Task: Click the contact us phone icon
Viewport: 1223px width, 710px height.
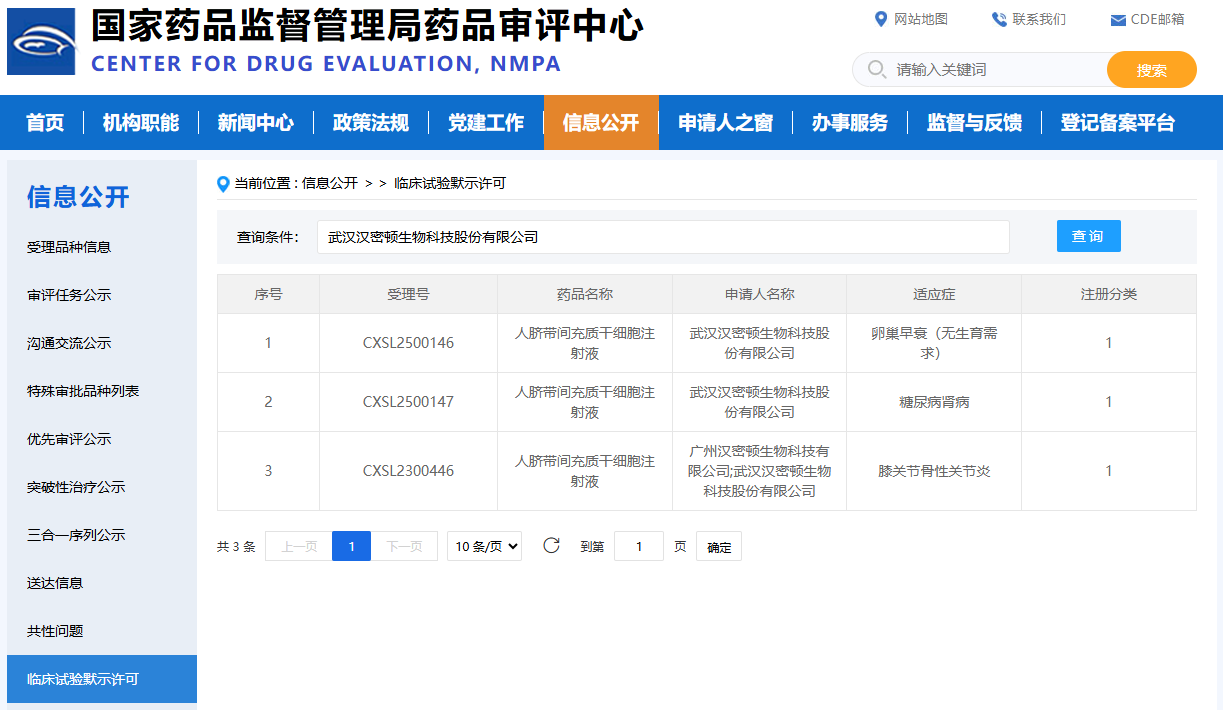Action: pyautogui.click(x=999, y=19)
